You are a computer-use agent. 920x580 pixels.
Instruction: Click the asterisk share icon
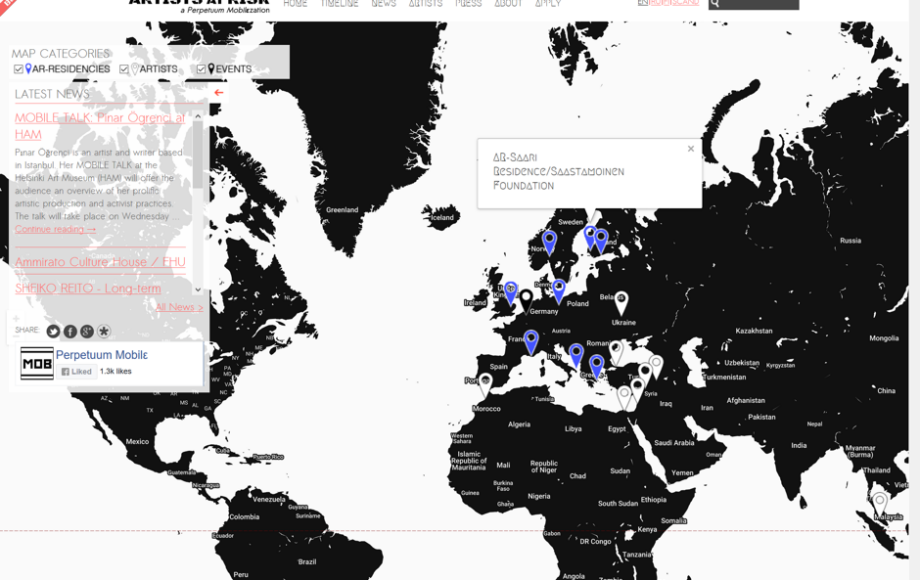104,331
